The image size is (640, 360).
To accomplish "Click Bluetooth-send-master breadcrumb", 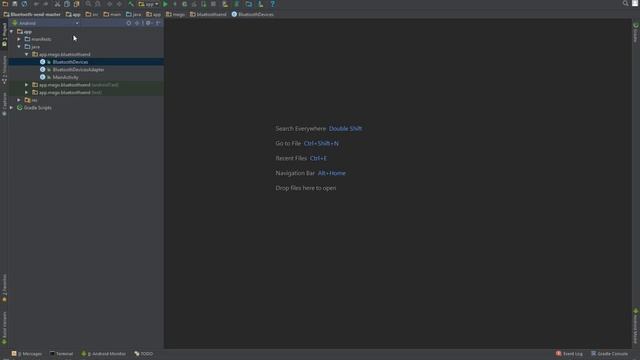I will (32, 14).
